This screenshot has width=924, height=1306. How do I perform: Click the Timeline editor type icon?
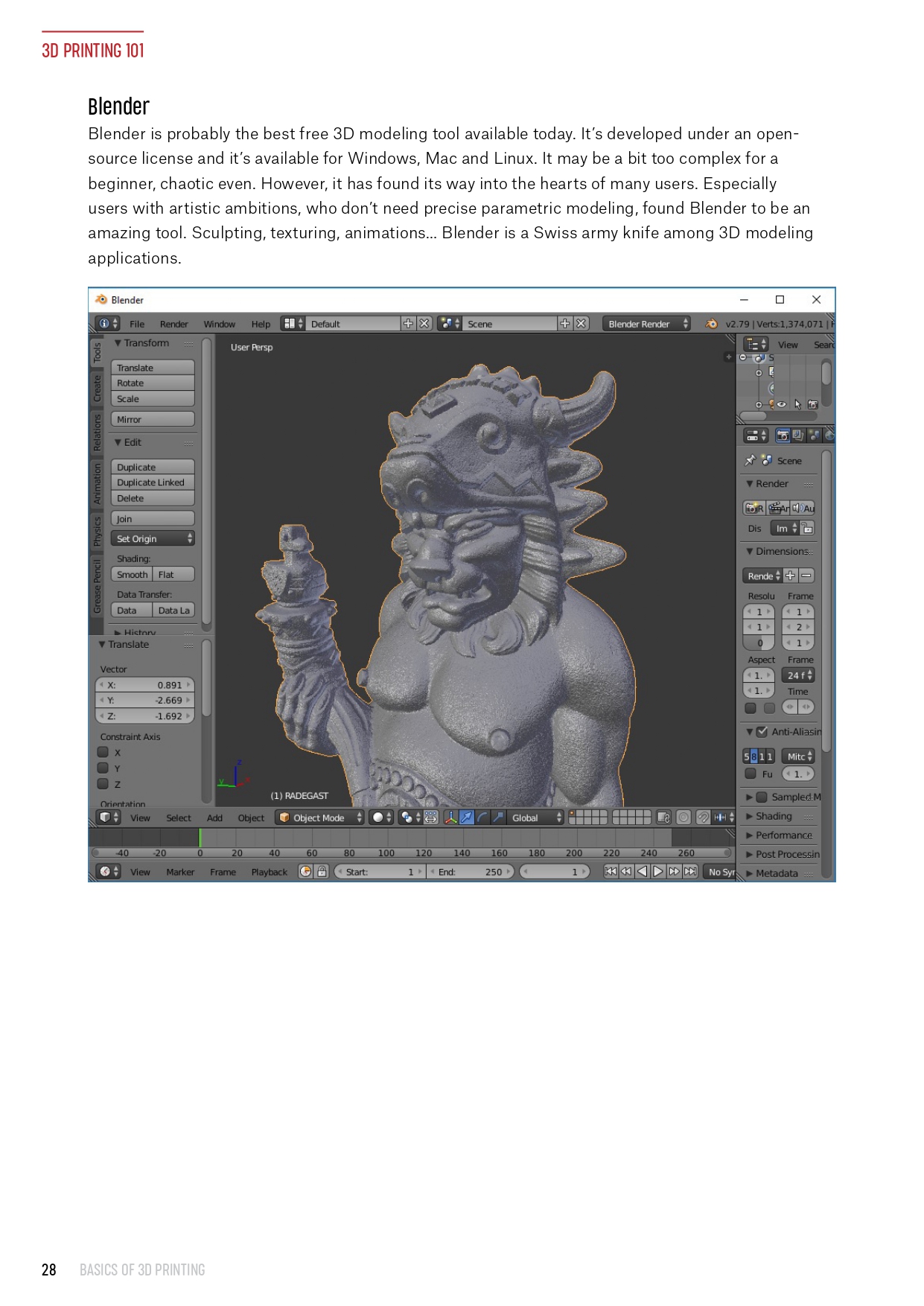tap(109, 871)
